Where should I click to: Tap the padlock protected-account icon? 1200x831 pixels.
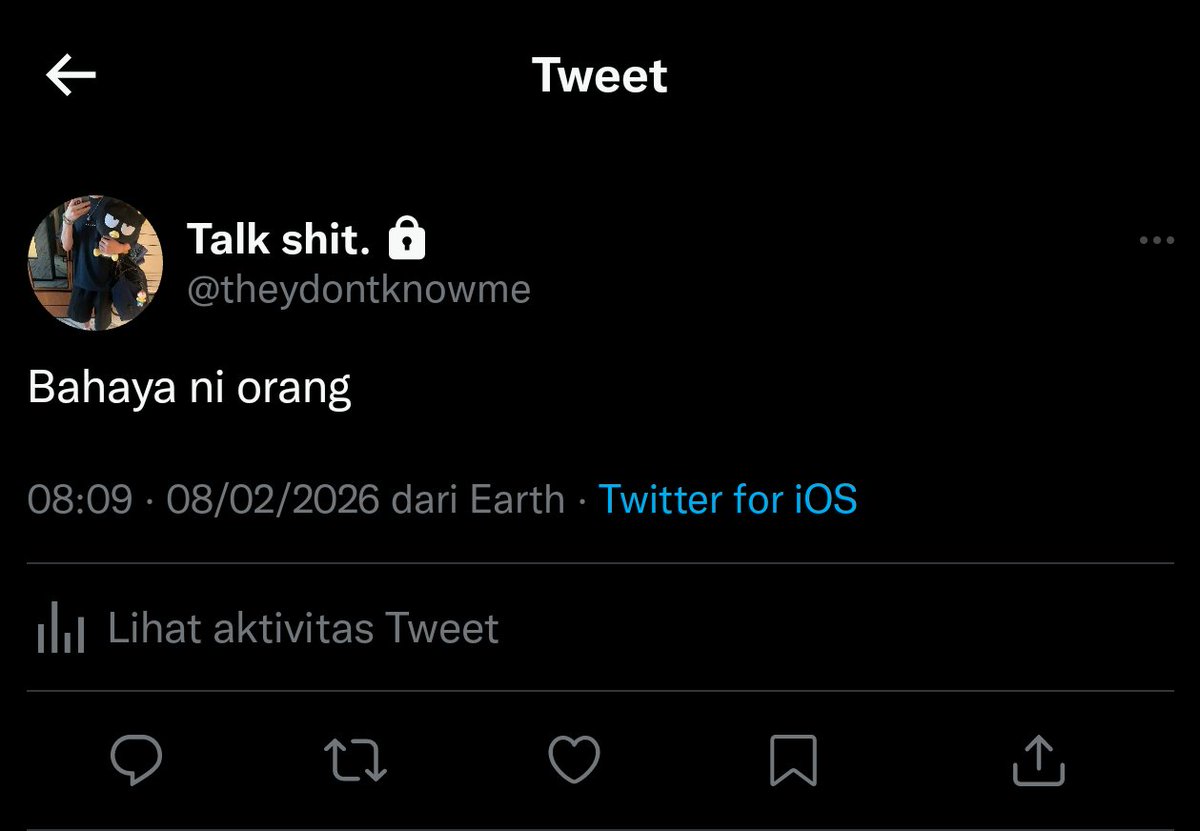(406, 237)
